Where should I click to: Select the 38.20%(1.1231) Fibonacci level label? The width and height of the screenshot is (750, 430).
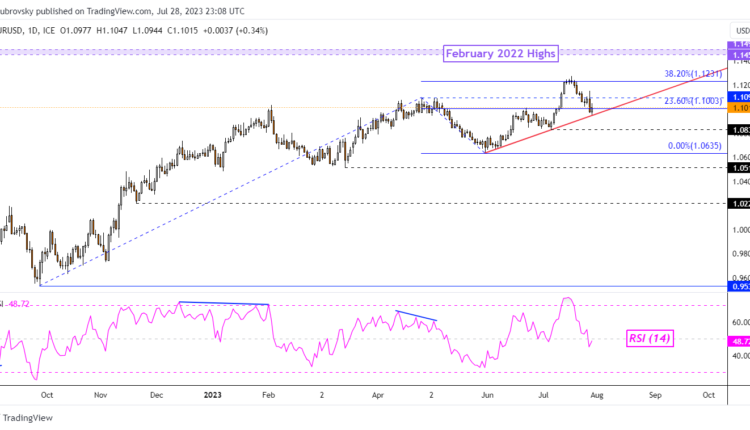pos(692,74)
